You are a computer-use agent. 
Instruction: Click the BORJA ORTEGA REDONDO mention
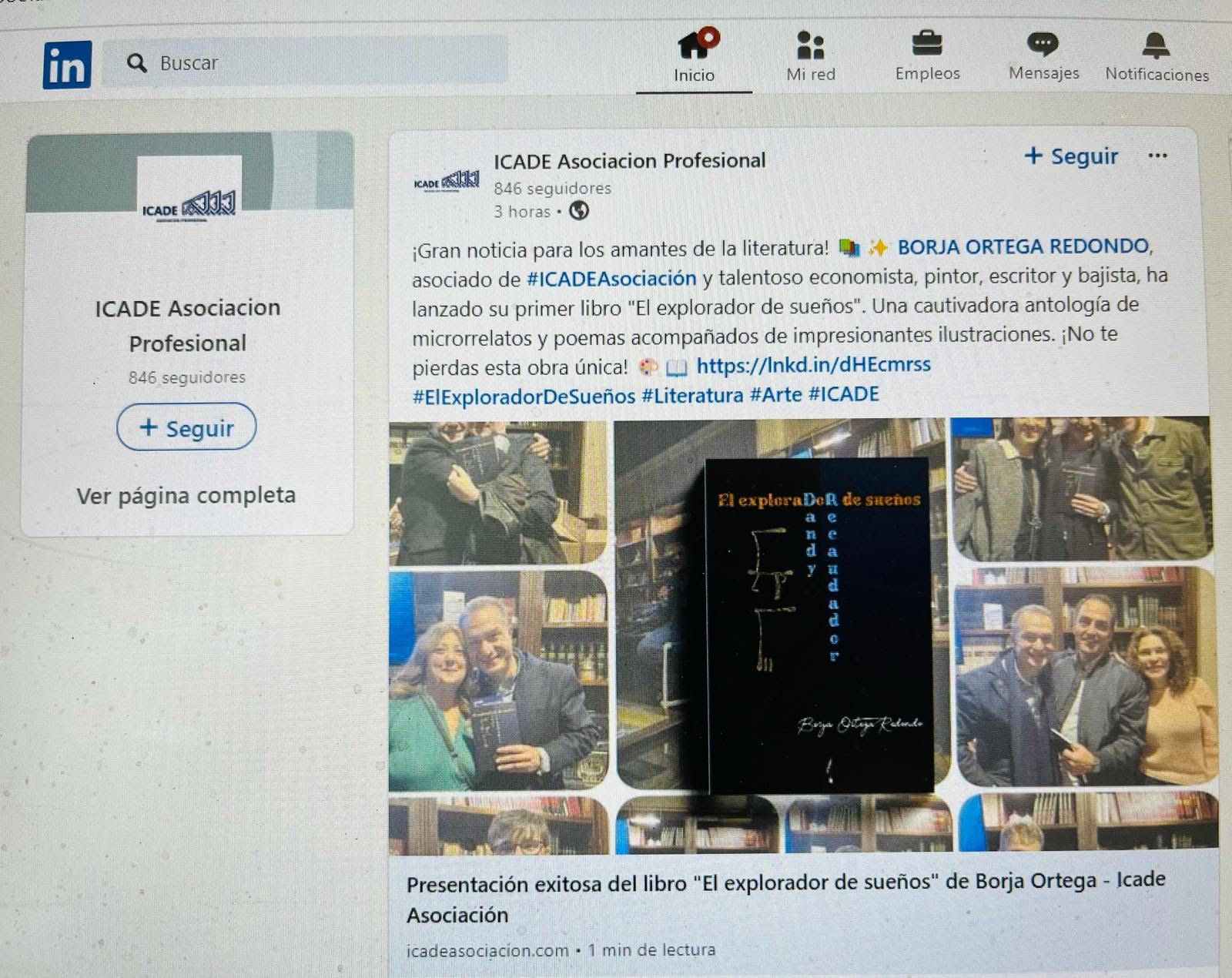(1023, 246)
